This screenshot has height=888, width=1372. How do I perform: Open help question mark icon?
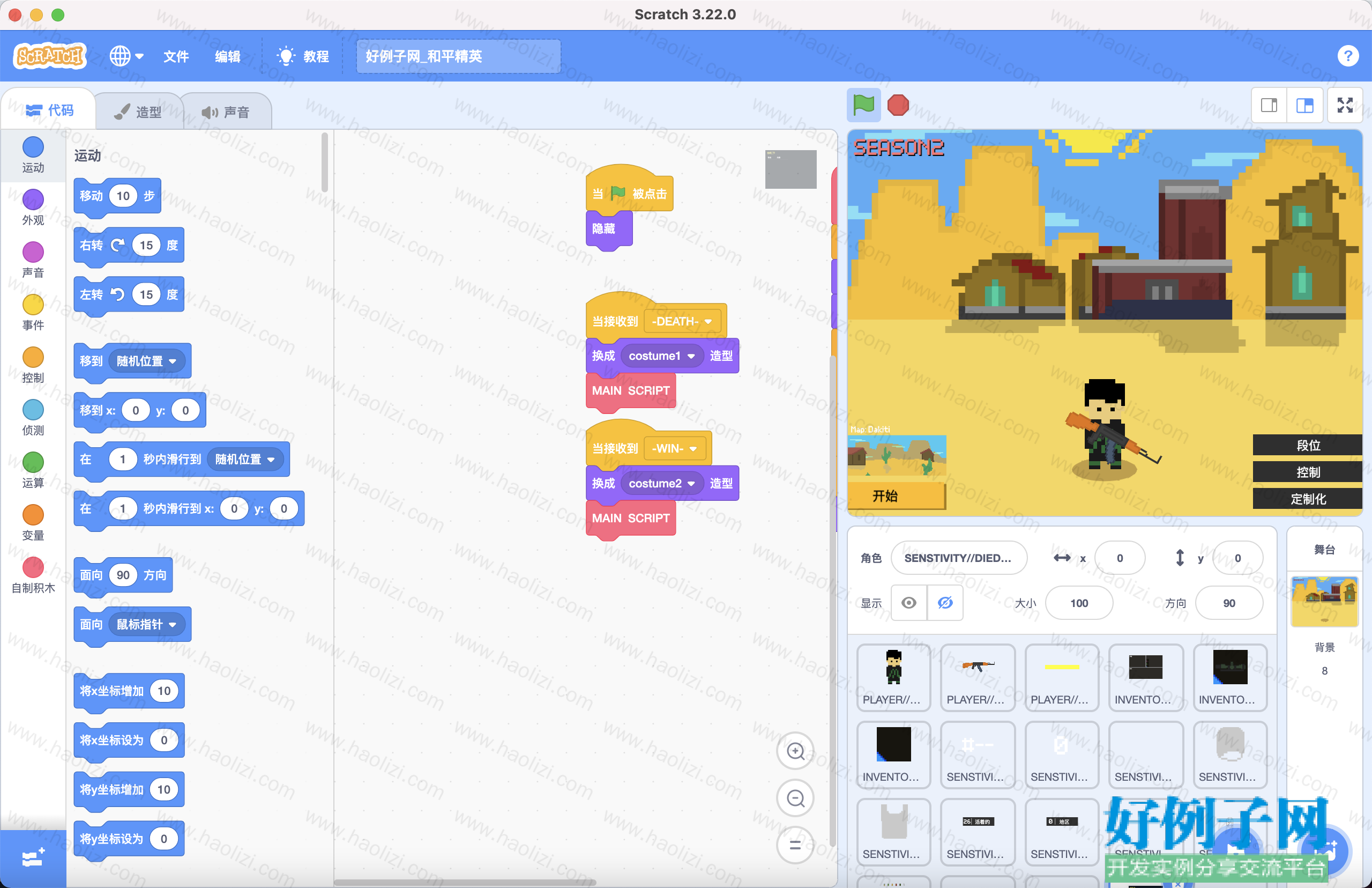point(1348,56)
